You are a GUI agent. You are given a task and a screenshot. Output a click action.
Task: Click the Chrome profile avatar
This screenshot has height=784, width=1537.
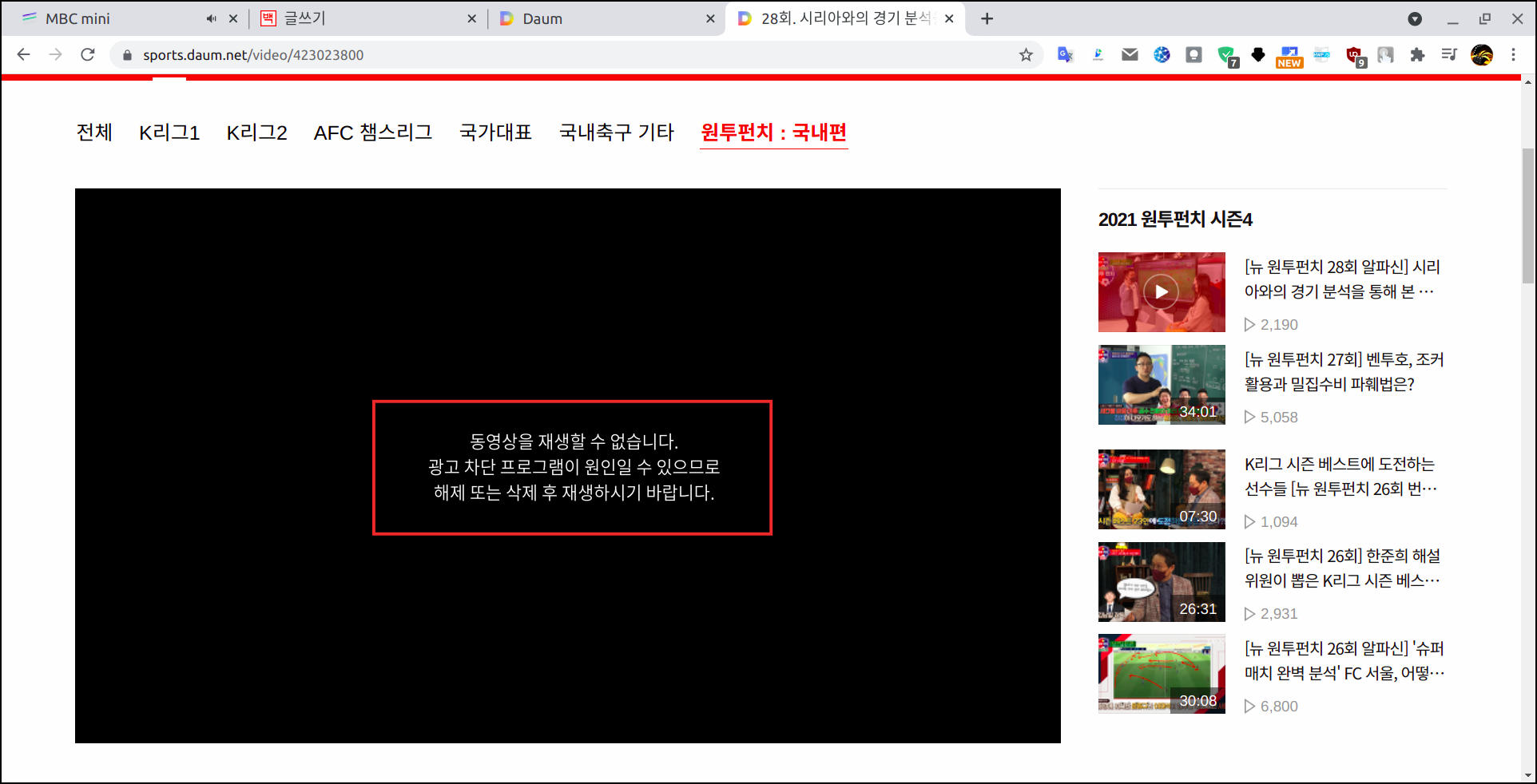coord(1483,54)
